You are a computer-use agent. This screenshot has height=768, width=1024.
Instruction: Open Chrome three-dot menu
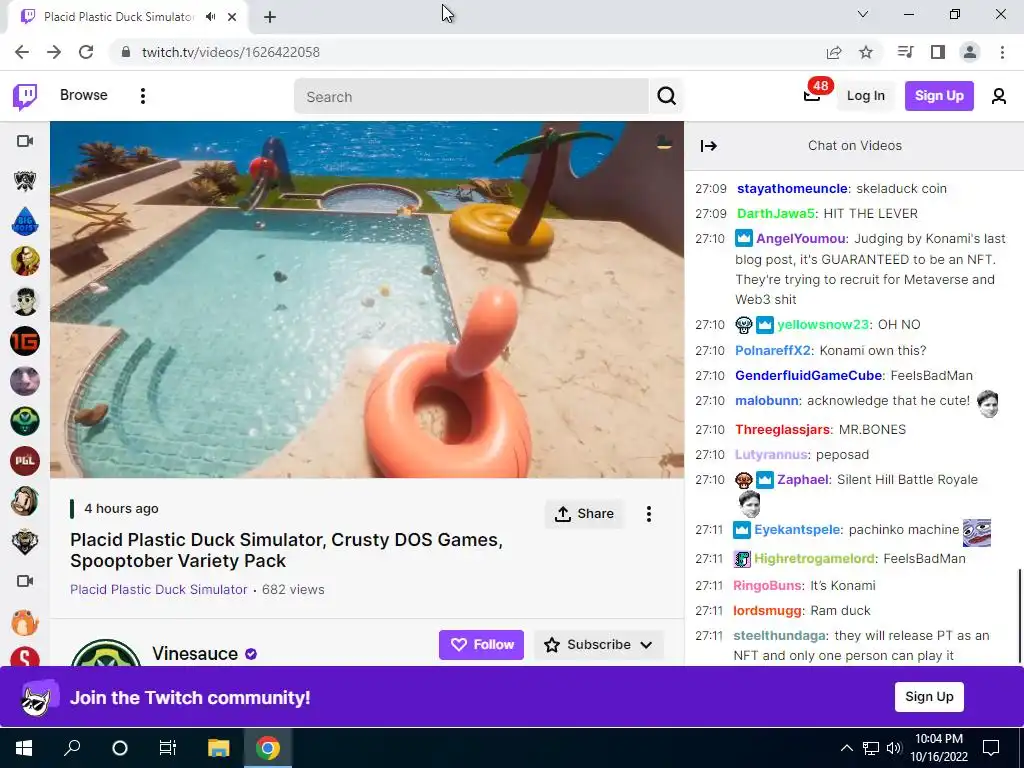[1002, 52]
